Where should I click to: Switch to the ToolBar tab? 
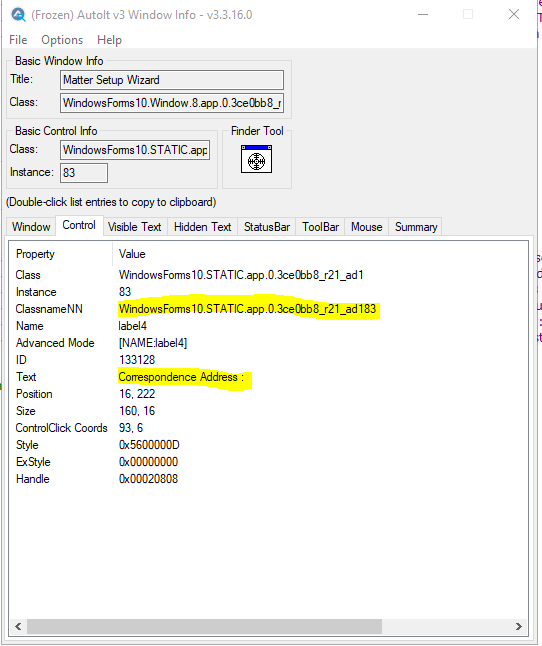pyautogui.click(x=320, y=227)
